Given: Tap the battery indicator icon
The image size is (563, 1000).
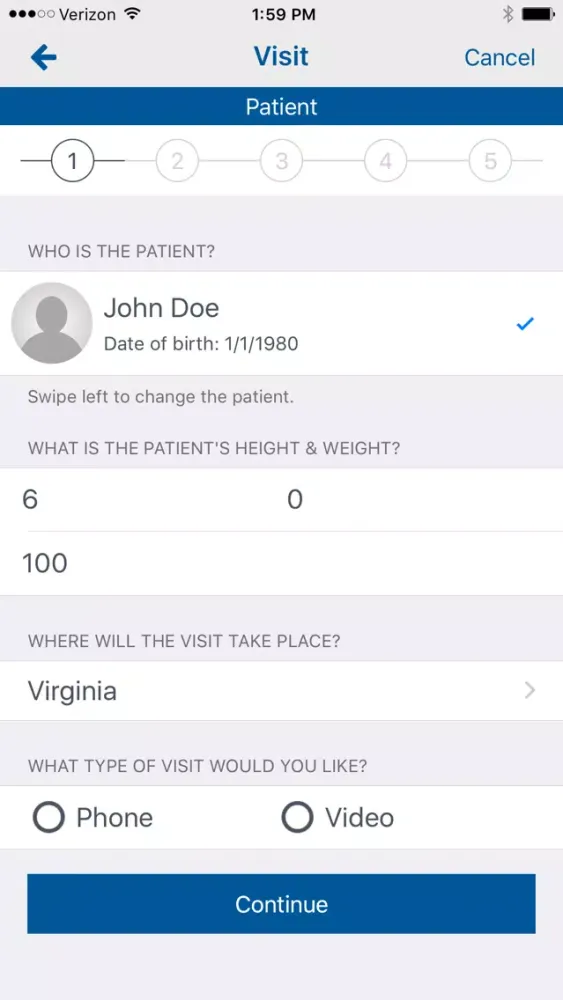Looking at the screenshot, I should coord(538,14).
